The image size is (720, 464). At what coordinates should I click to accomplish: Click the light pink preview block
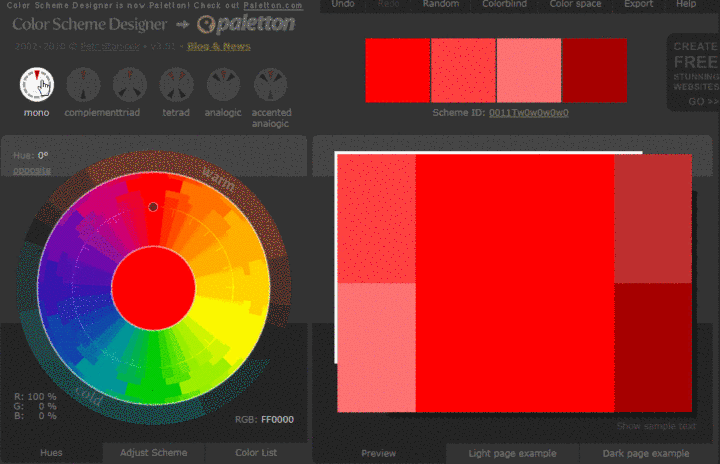(377, 347)
